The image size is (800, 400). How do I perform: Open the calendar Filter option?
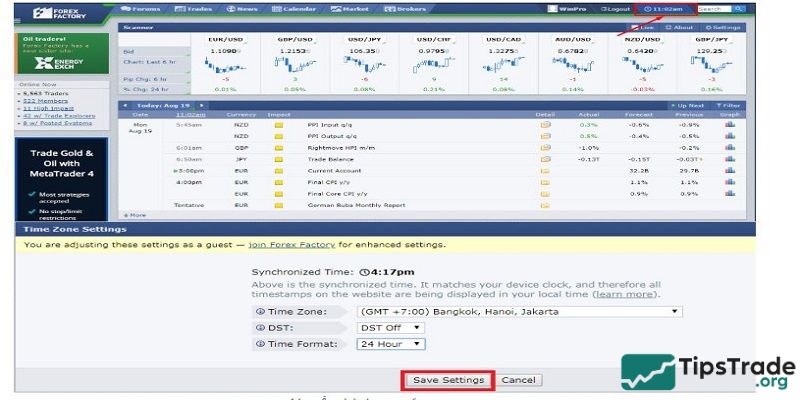point(729,105)
